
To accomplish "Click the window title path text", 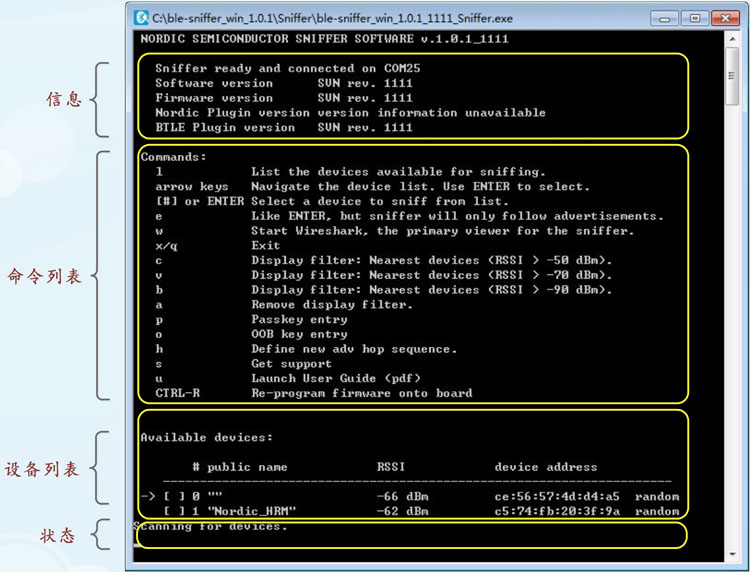I will pos(332,19).
